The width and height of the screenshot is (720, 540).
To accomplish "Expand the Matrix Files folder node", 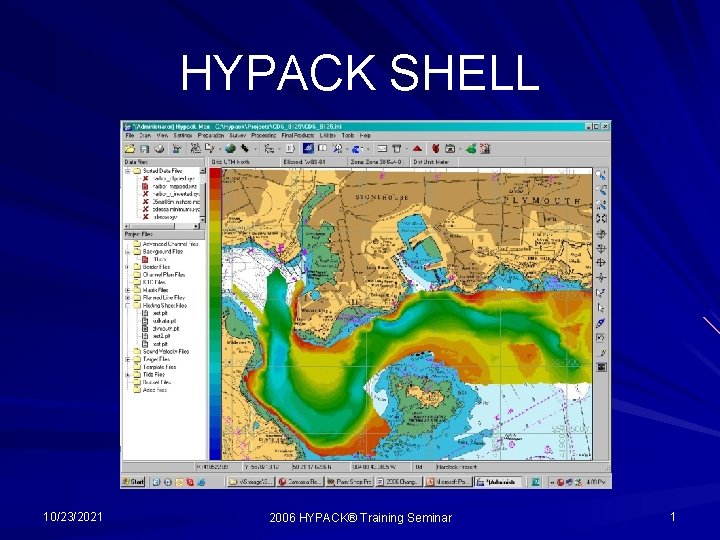I will pyautogui.click(x=128, y=290).
